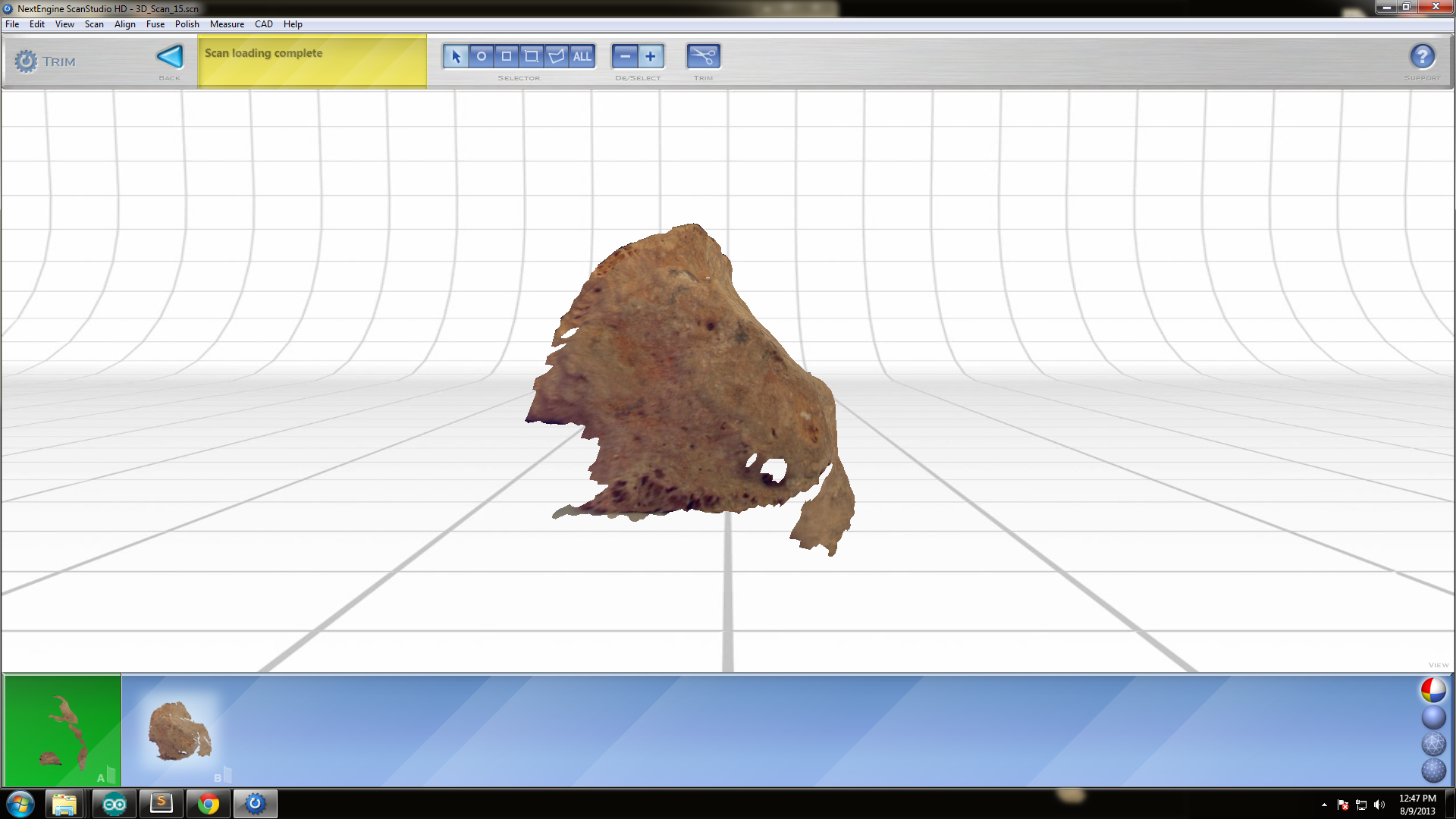
Task: Open the Align menu
Action: click(124, 24)
